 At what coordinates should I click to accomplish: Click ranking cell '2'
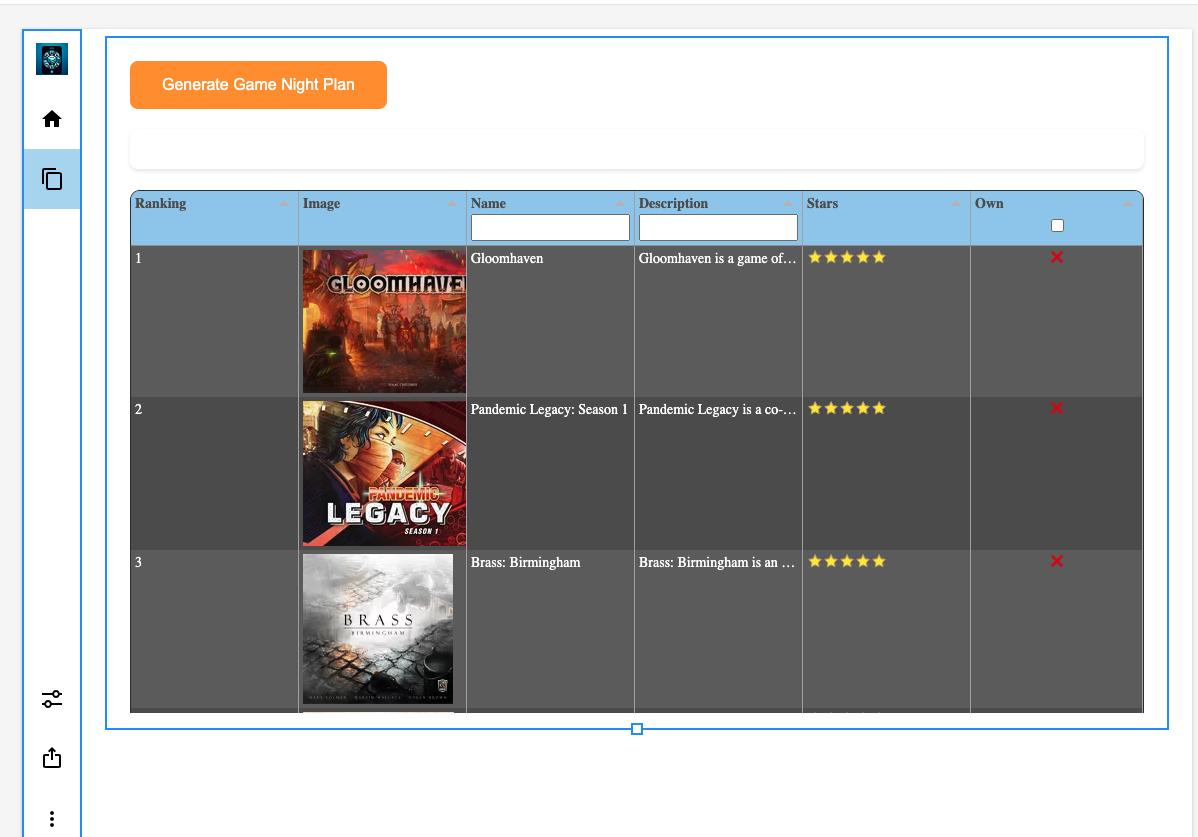coord(214,473)
